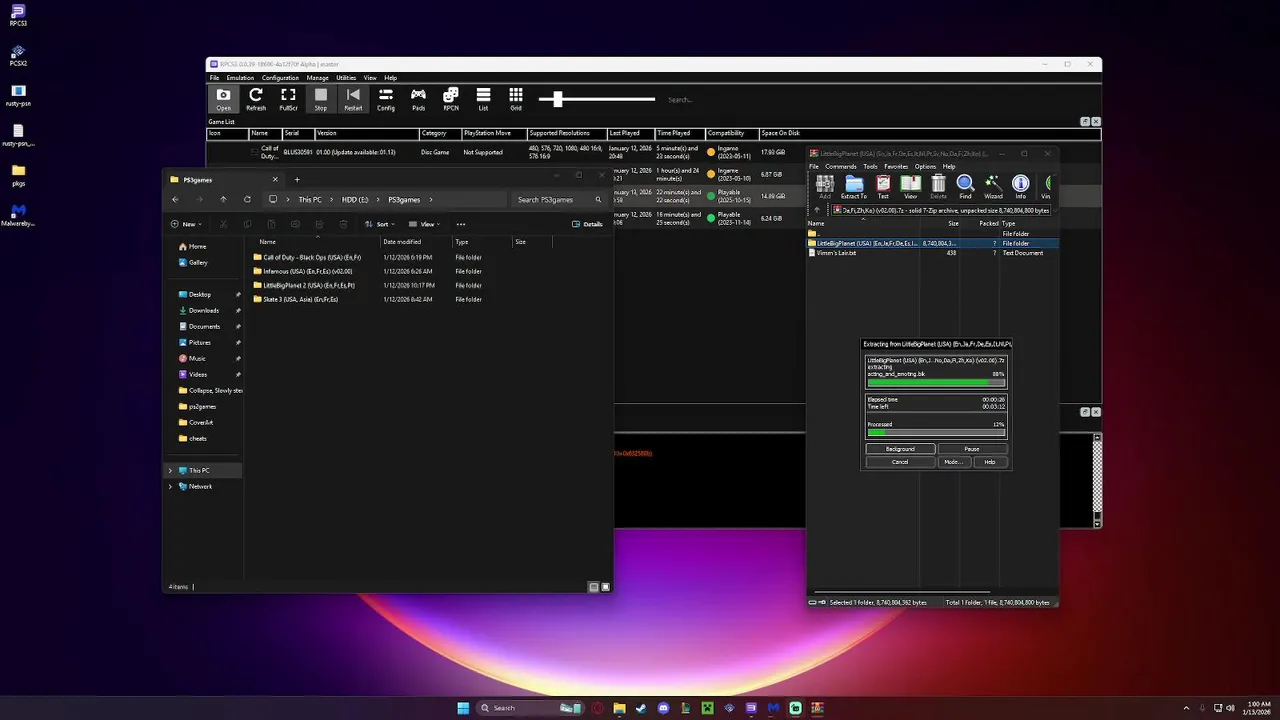Viewport: 1280px width, 720px height.
Task: Open Downloads in File Explorer sidebar
Action: click(204, 310)
